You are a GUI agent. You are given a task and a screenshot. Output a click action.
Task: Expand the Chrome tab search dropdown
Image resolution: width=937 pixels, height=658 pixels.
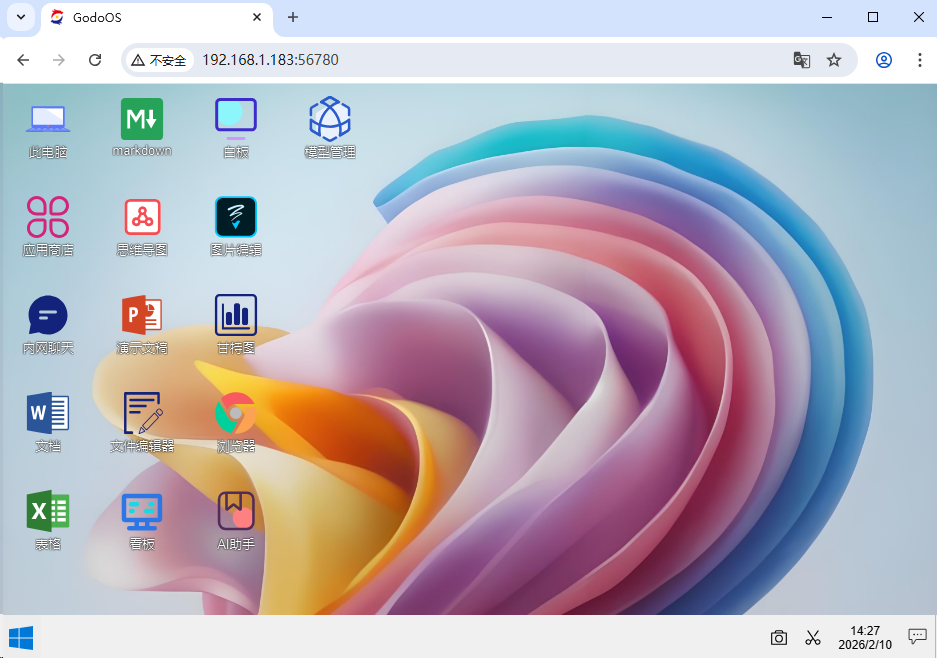[21, 17]
